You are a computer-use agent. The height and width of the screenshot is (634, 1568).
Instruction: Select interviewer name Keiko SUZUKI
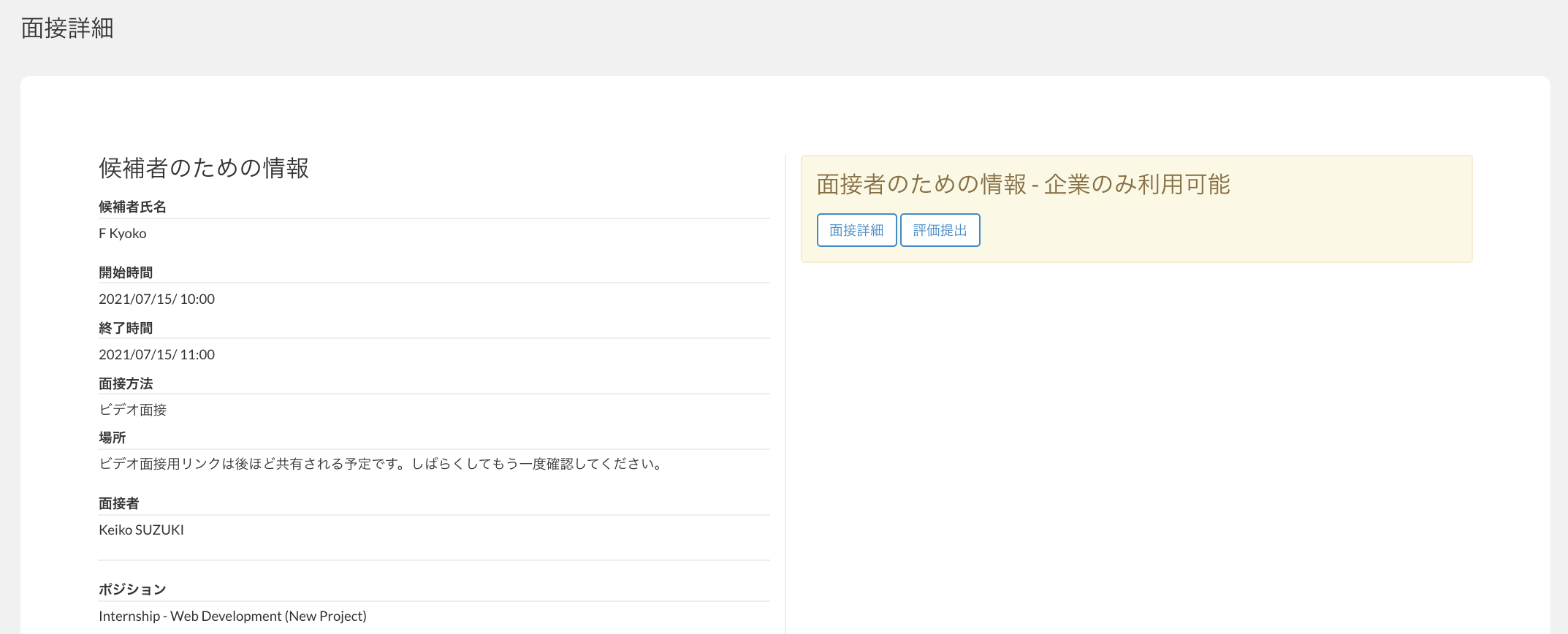coord(141,530)
